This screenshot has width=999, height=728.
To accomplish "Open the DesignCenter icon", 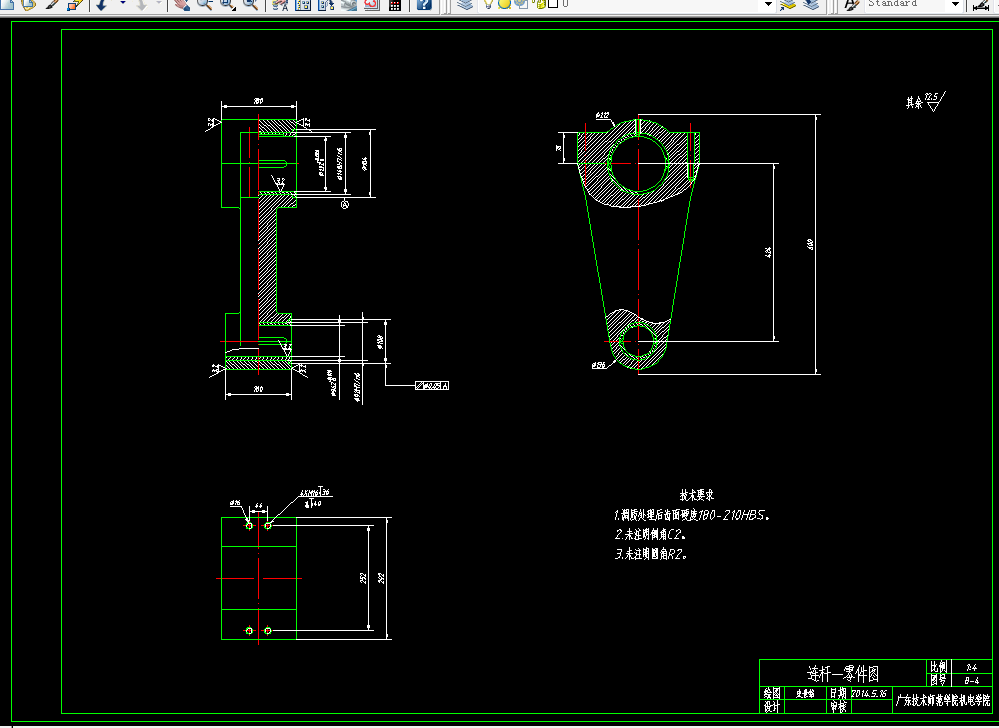I will tap(303, 5).
